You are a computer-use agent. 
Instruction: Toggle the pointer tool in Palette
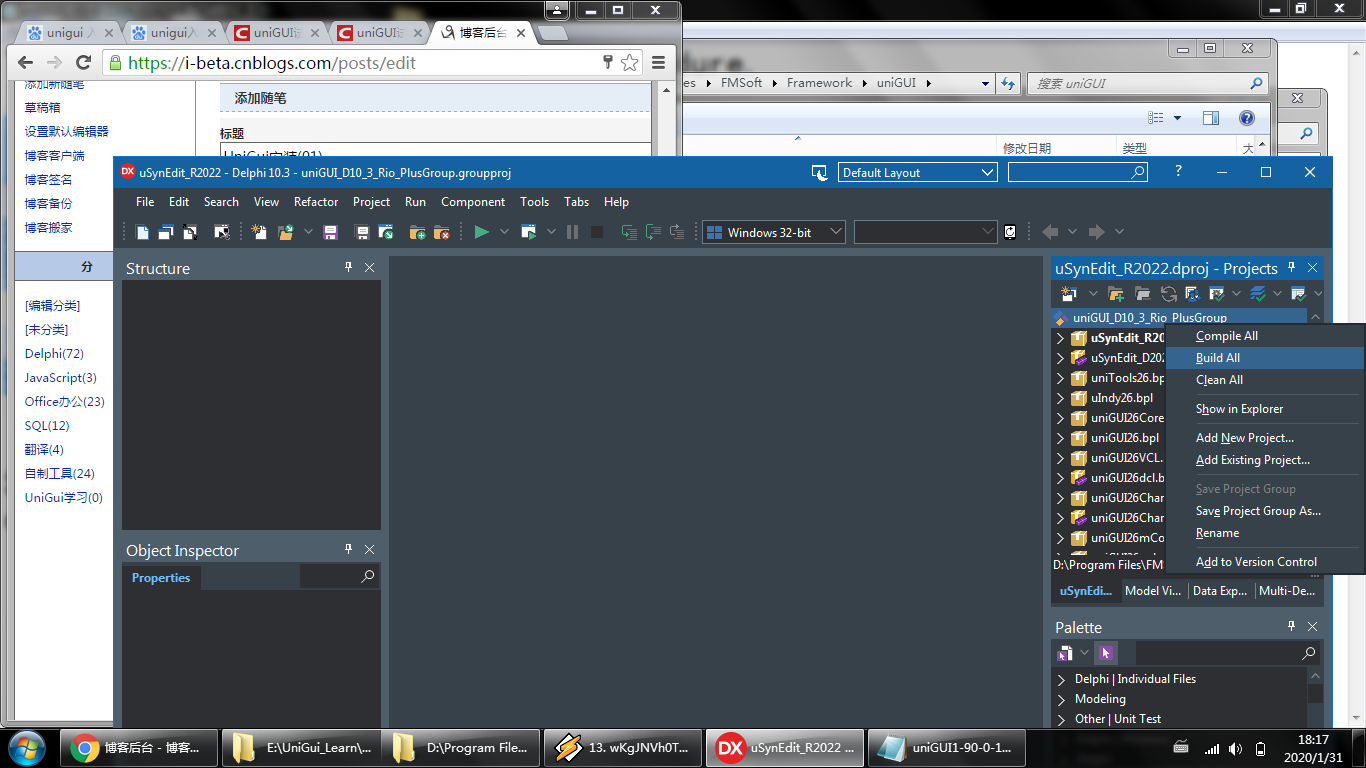click(x=1105, y=653)
